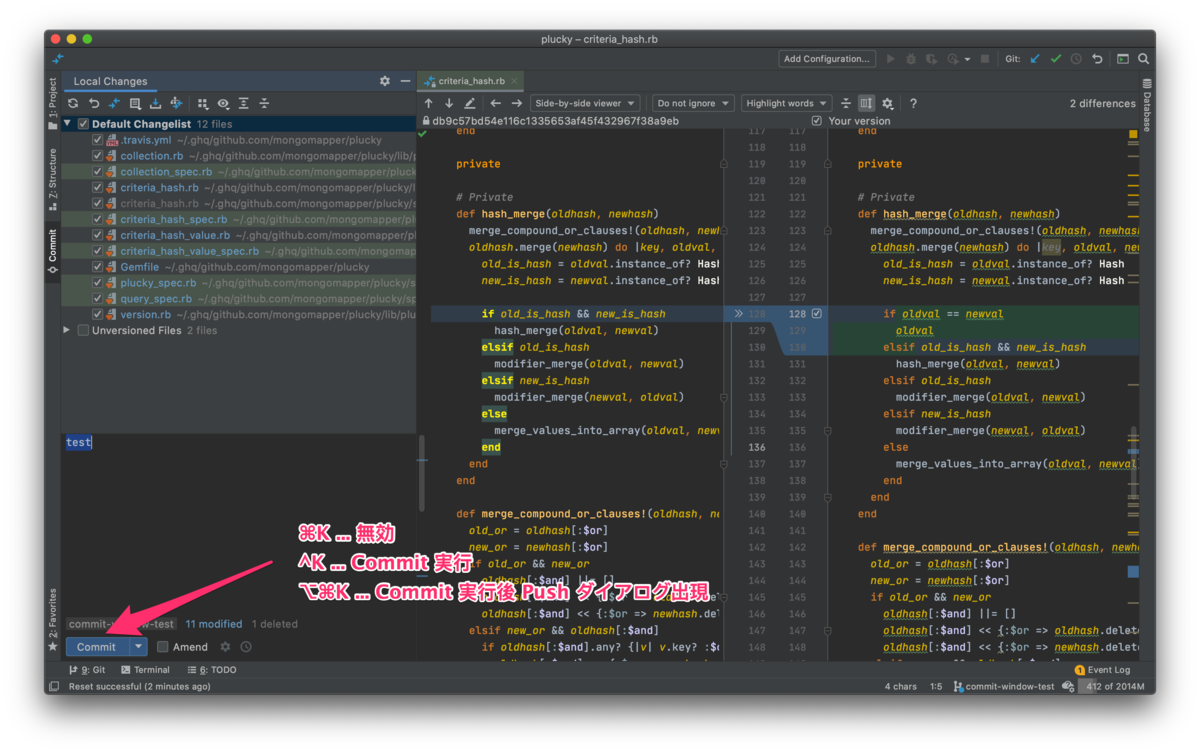
Task: Click Git rollback icon in main toolbar
Action: tap(1097, 59)
